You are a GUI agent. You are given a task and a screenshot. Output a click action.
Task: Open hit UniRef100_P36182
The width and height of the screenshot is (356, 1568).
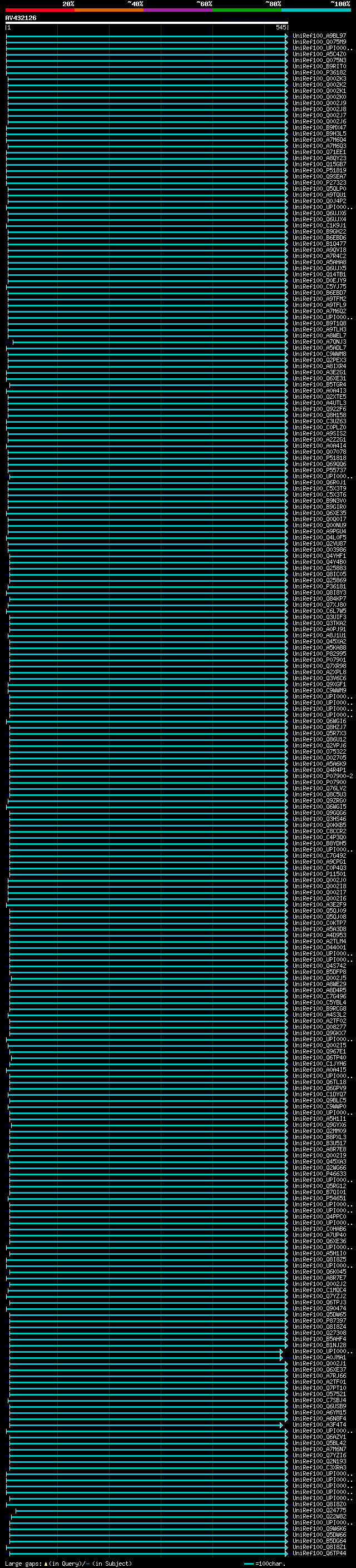pyautogui.click(x=319, y=72)
